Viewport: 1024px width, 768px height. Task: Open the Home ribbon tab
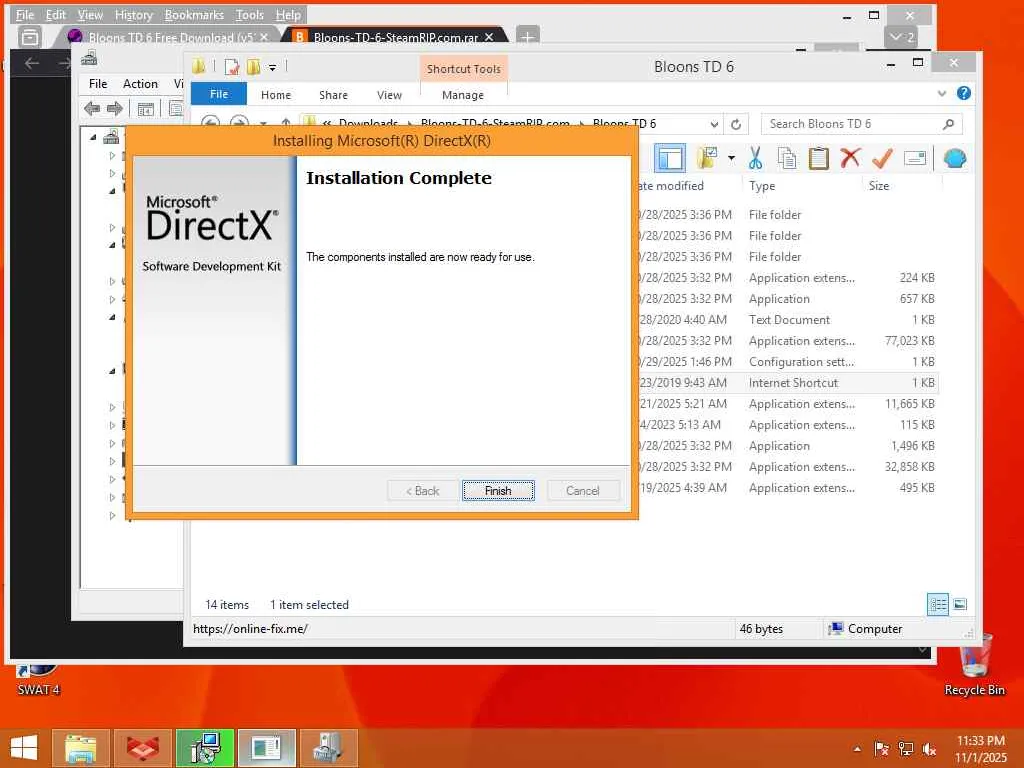click(x=276, y=95)
